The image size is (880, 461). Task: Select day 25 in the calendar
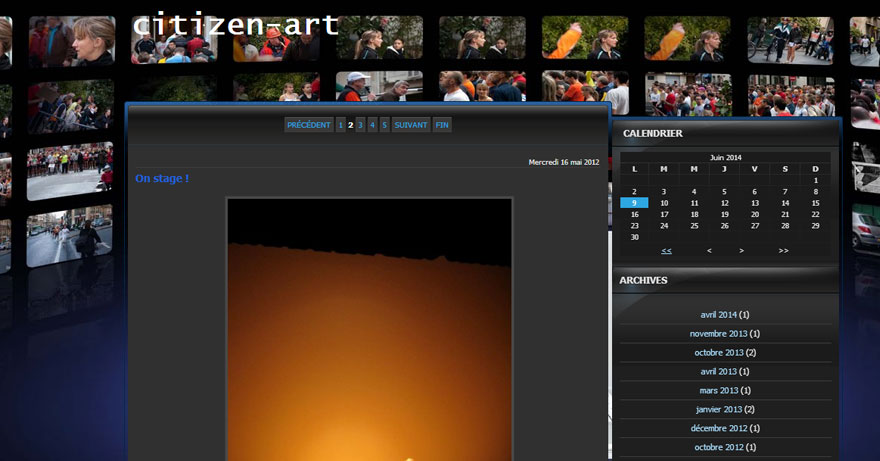tap(694, 226)
